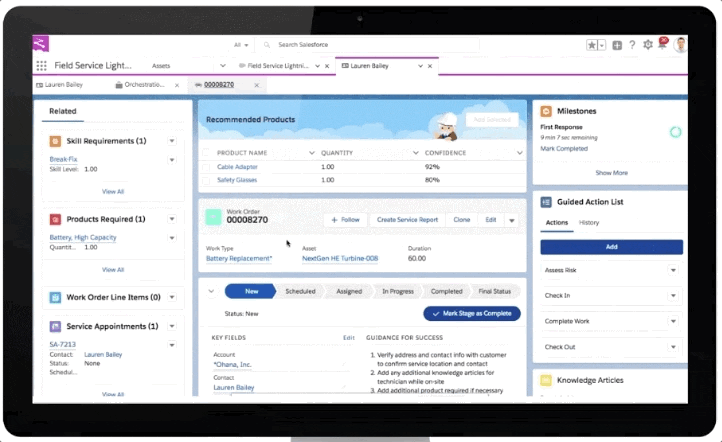722x442 pixels.
Task: Expand the Assess Risk action dropdown
Action: [673, 270]
